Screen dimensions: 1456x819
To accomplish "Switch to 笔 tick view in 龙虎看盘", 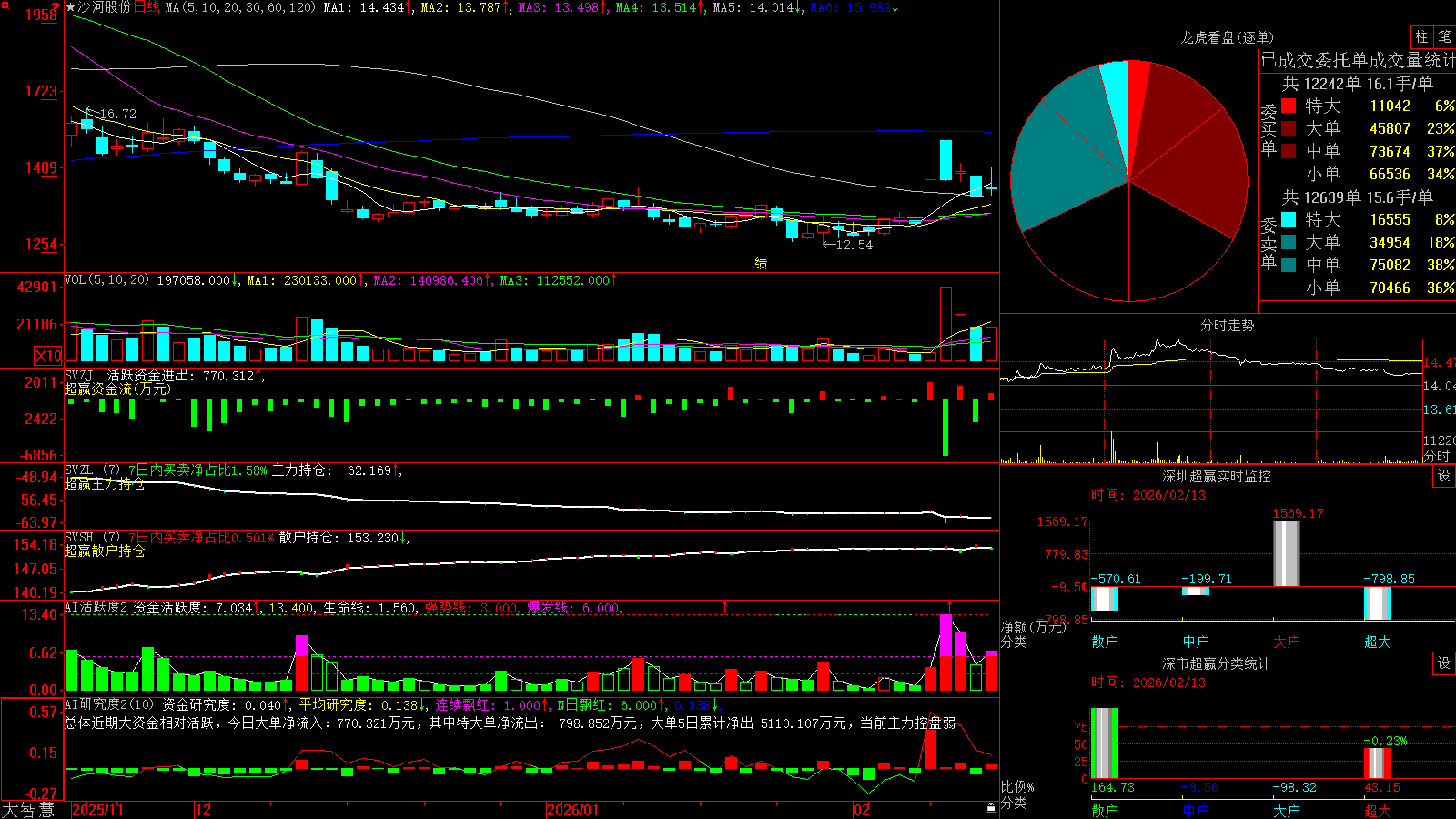I will click(1444, 36).
